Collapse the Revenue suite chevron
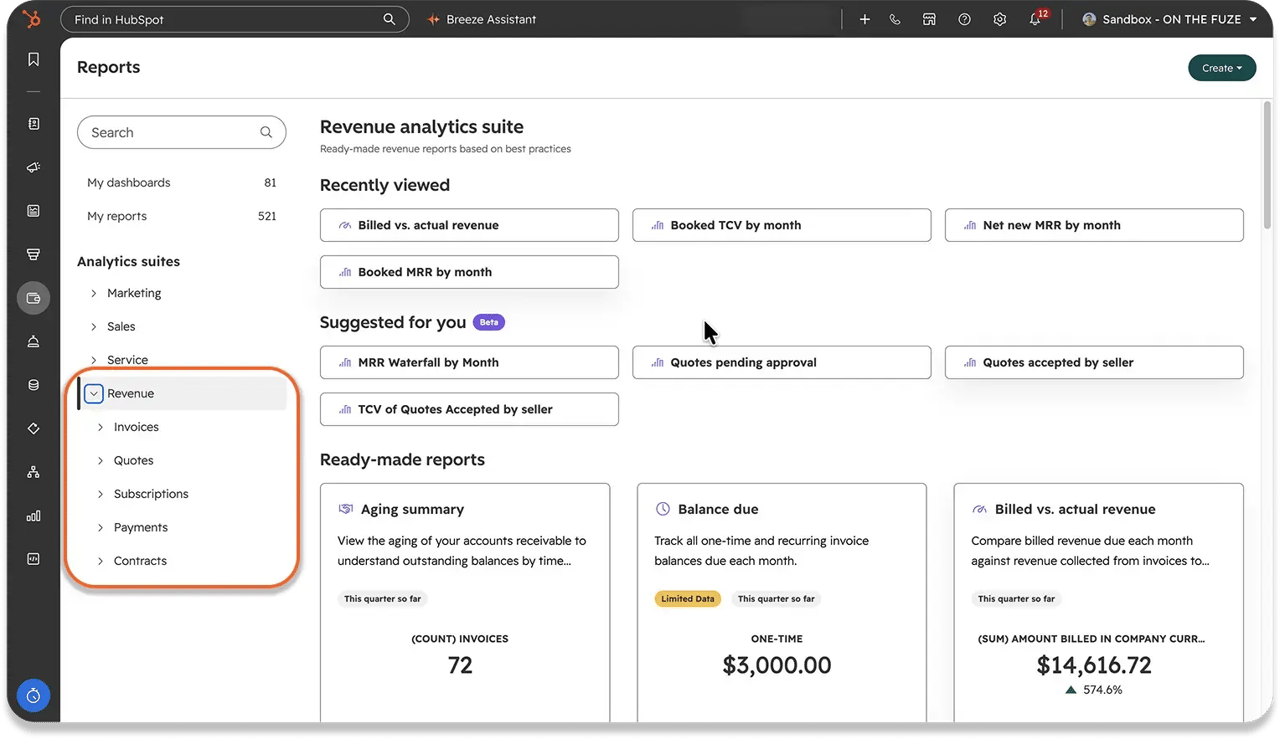The image size is (1280, 739). tap(94, 394)
